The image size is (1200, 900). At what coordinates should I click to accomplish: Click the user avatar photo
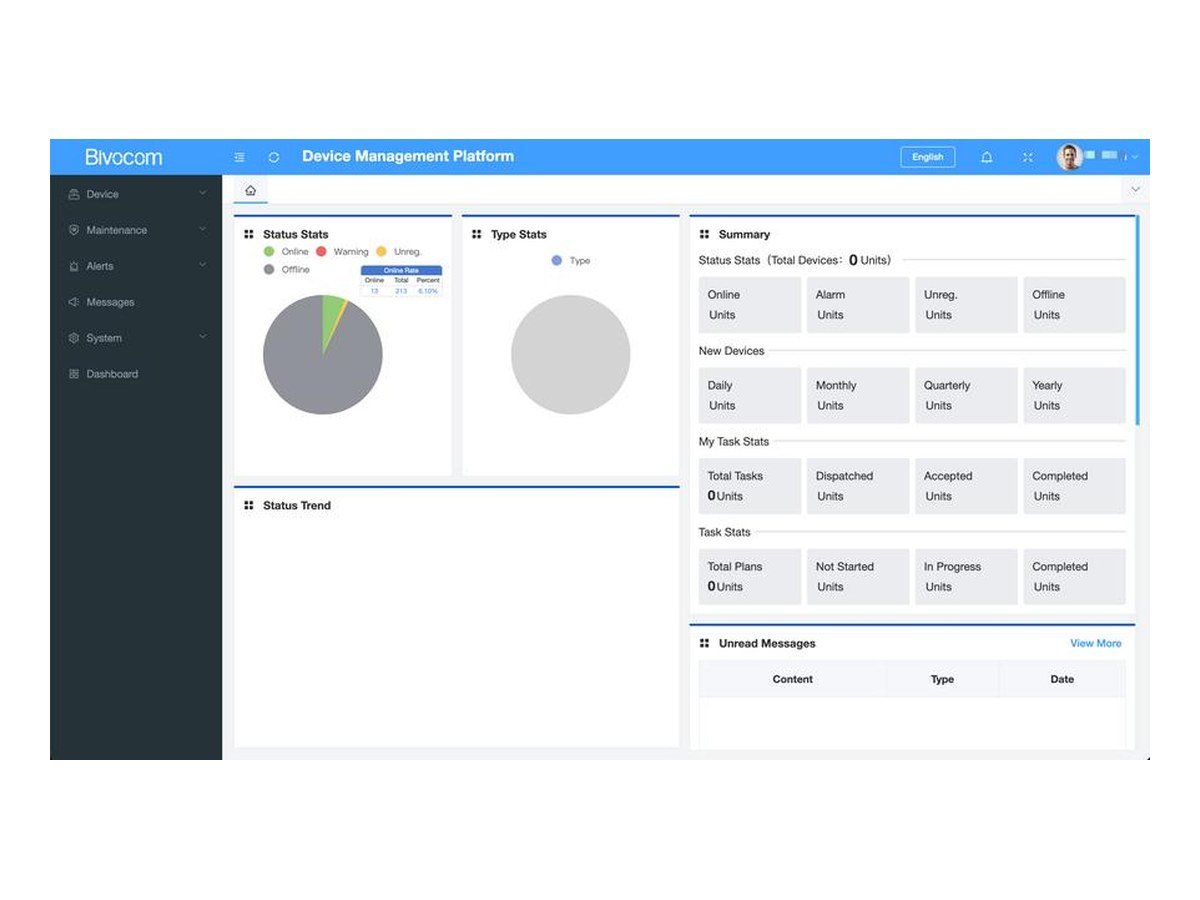point(1070,157)
